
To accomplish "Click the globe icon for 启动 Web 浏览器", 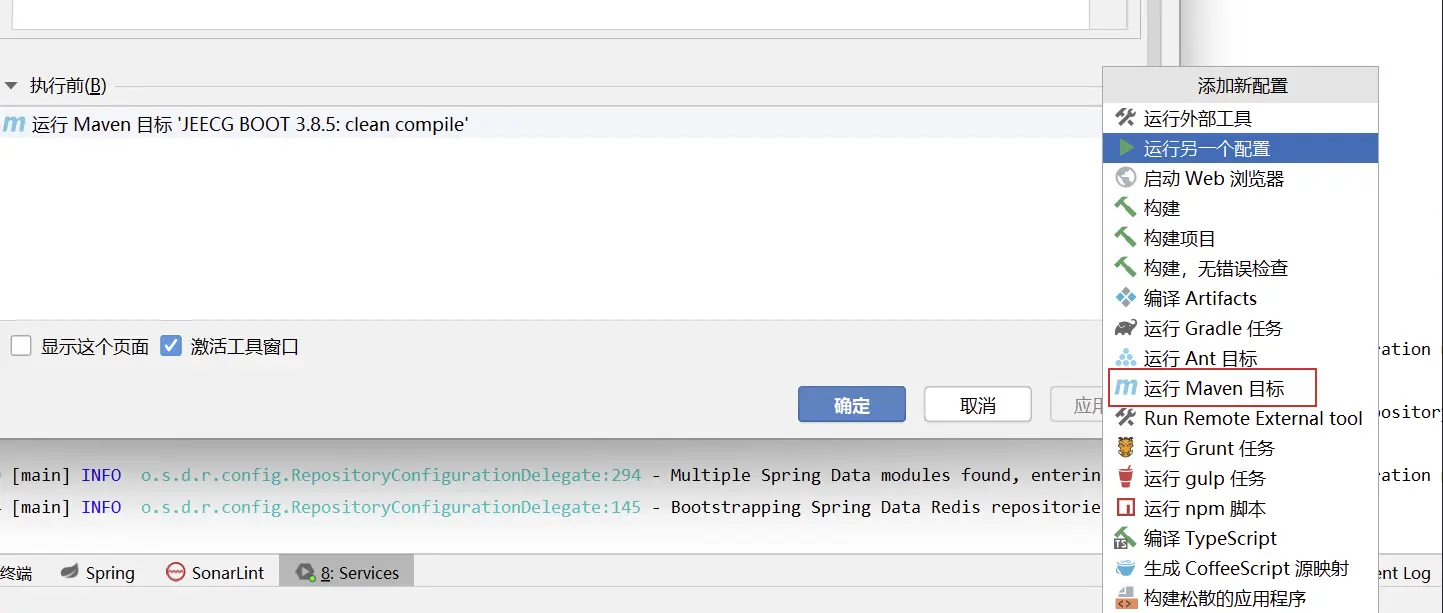I will (x=1127, y=178).
